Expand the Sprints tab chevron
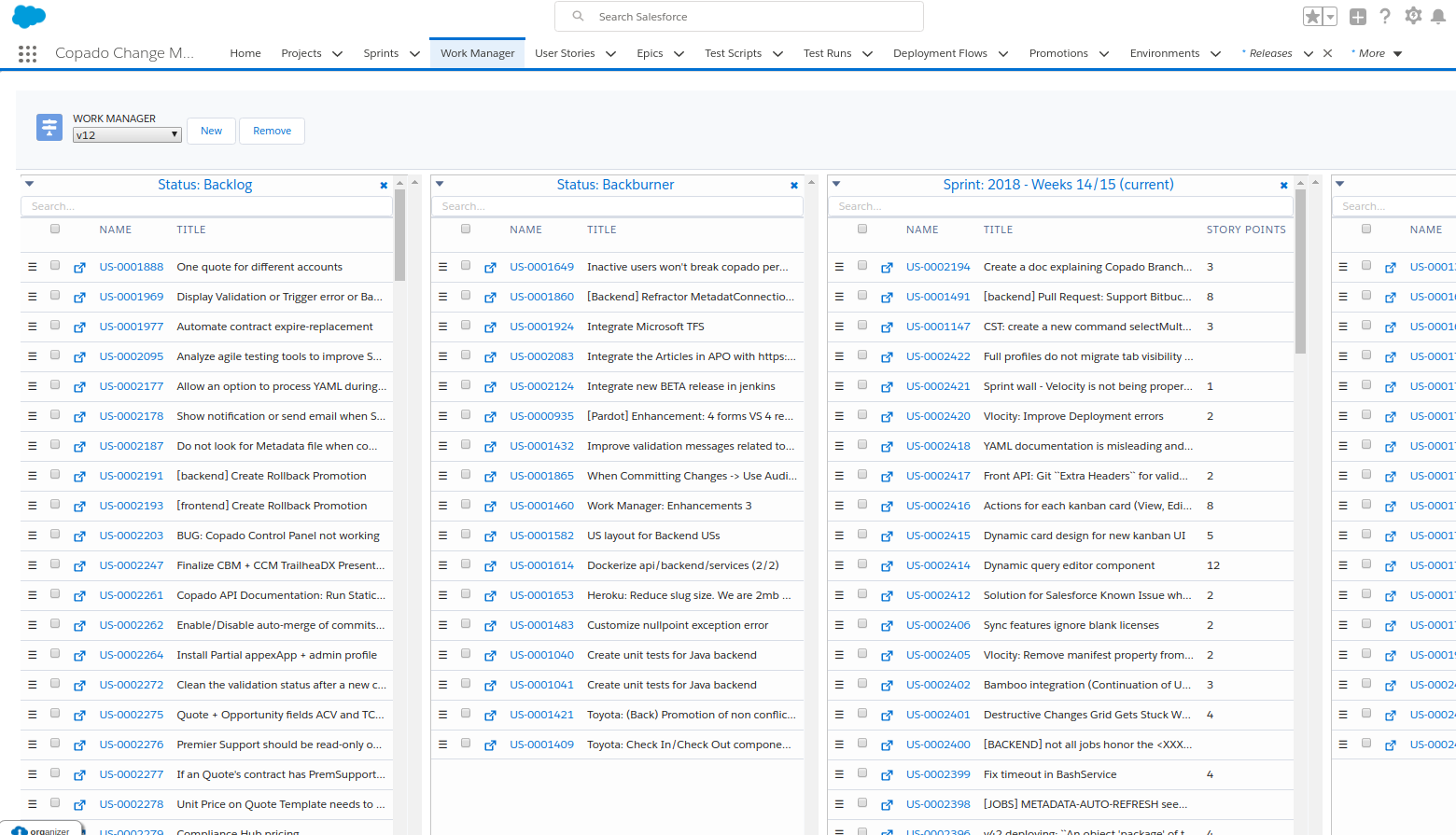 414,54
